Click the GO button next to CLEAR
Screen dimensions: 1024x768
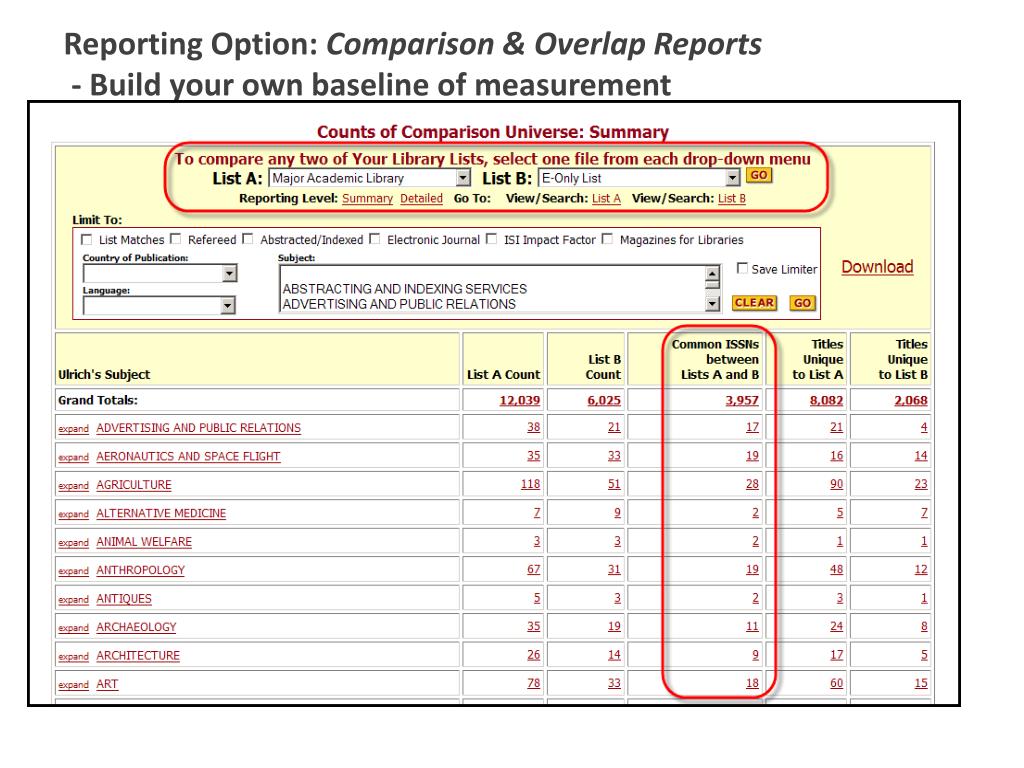802,303
